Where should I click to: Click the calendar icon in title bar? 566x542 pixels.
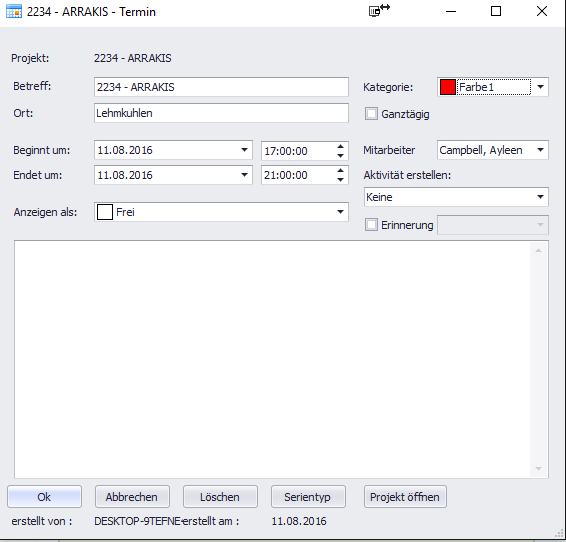click(x=14, y=12)
